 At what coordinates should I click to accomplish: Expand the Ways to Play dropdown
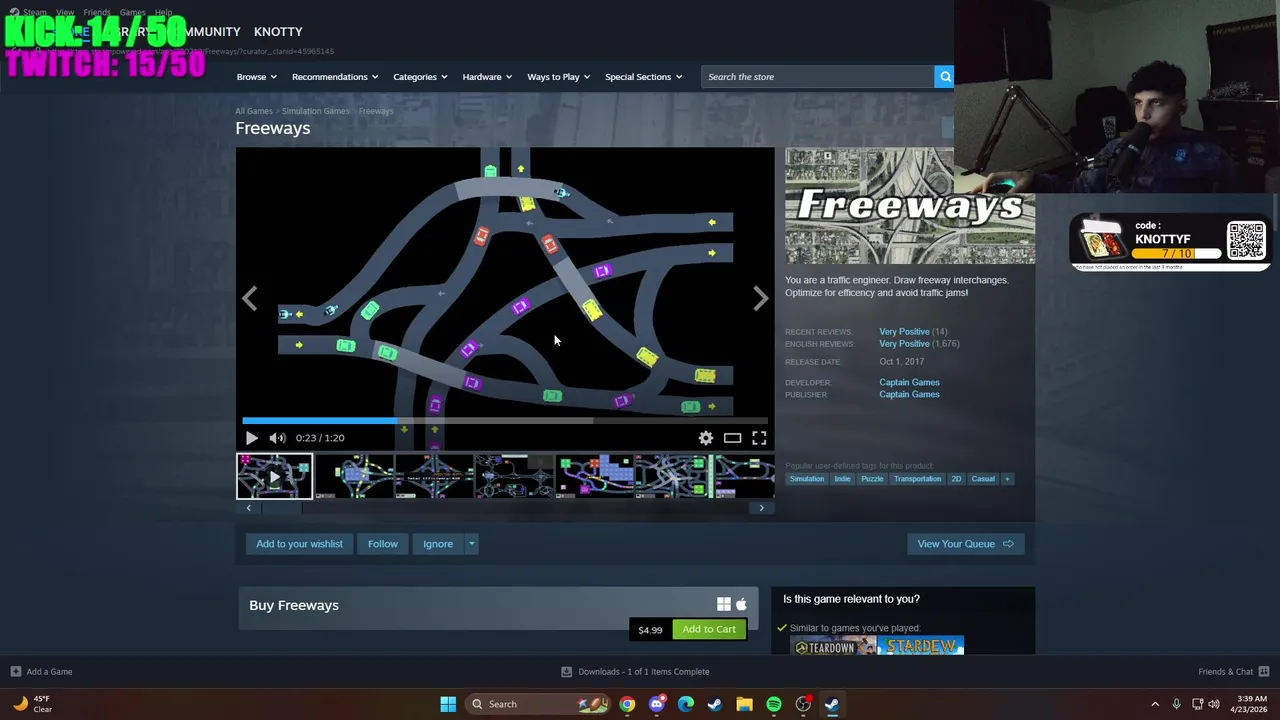tap(558, 77)
